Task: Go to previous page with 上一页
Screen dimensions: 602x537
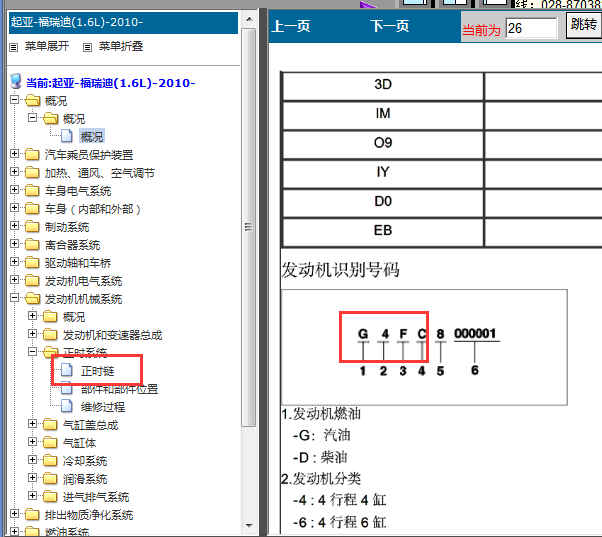Action: click(x=291, y=27)
